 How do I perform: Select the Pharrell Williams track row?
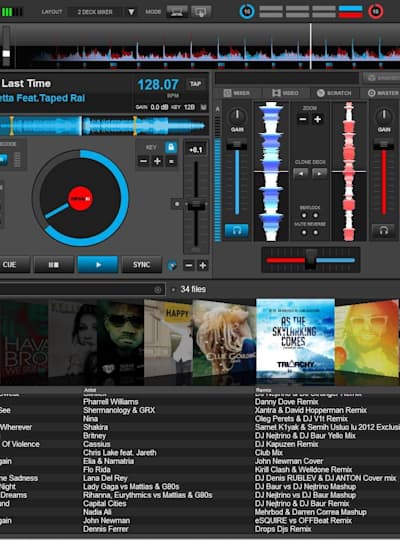click(200, 402)
